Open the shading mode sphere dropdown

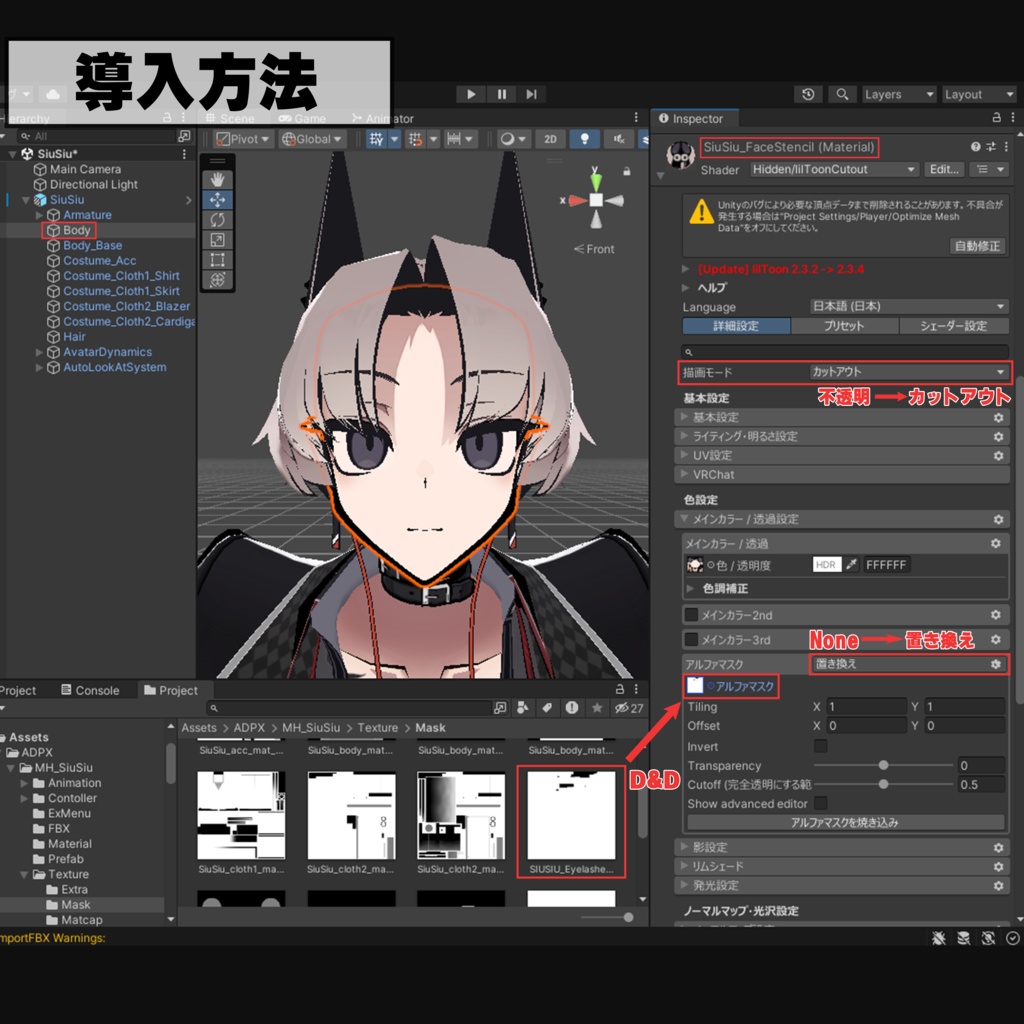513,138
